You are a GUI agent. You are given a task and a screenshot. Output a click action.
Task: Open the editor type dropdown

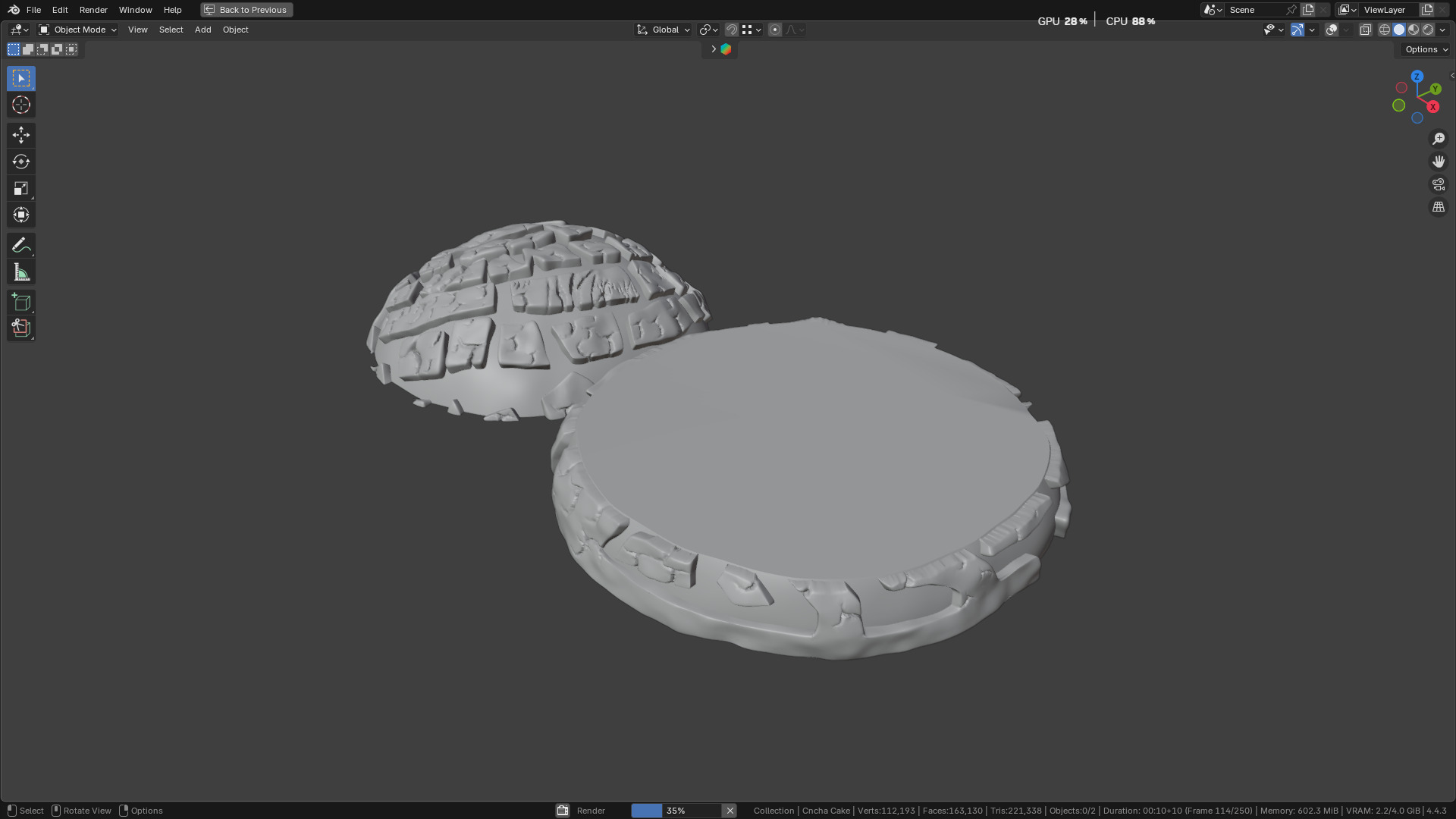[19, 30]
